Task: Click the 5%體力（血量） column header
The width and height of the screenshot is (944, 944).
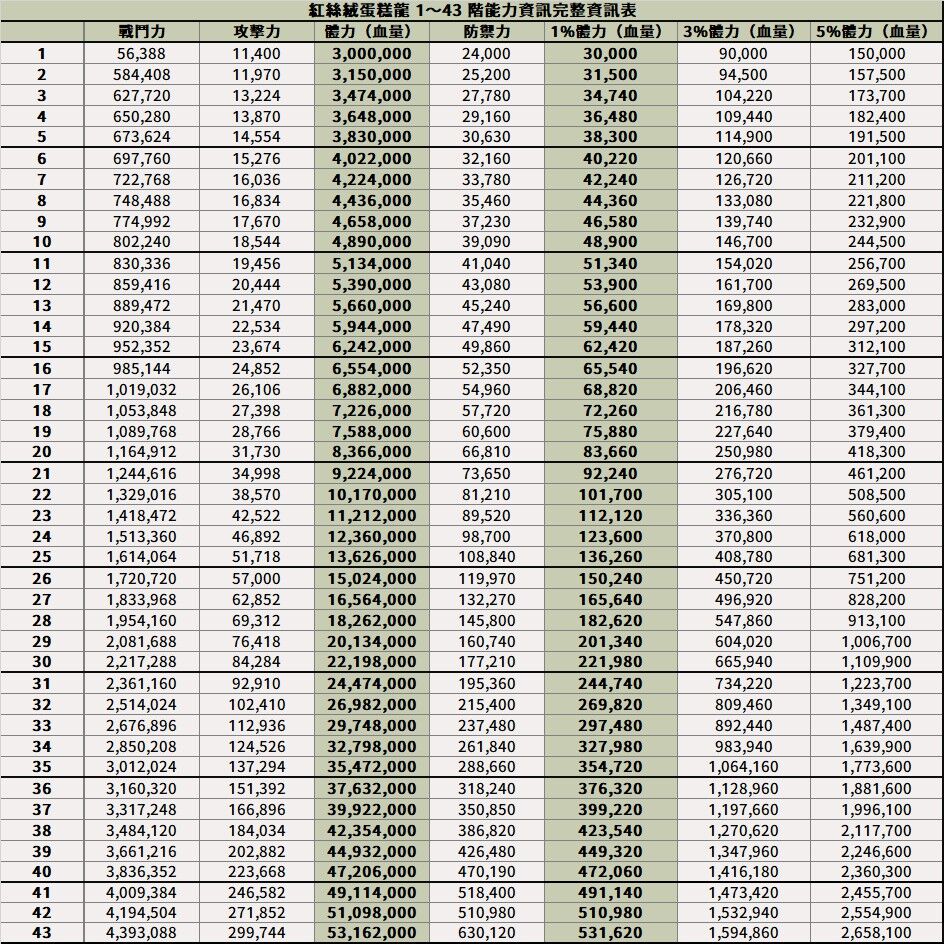Action: (877, 32)
